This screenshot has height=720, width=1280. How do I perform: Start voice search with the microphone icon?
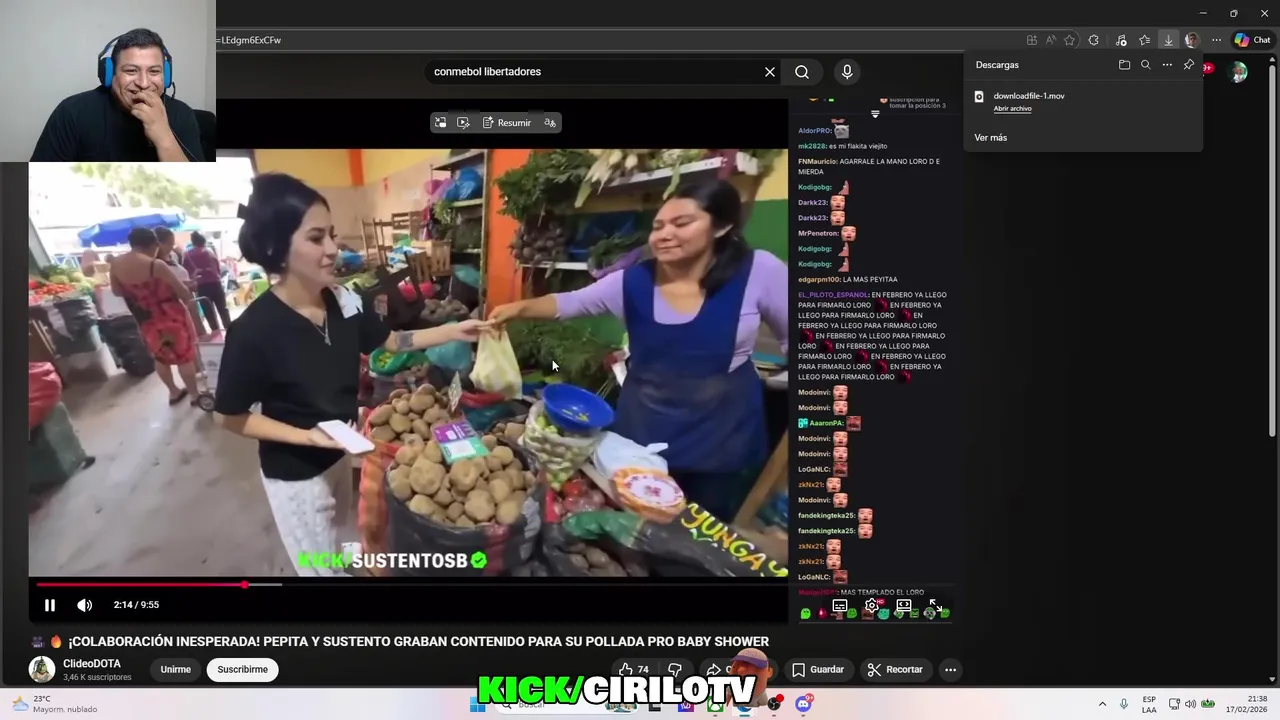click(x=847, y=72)
